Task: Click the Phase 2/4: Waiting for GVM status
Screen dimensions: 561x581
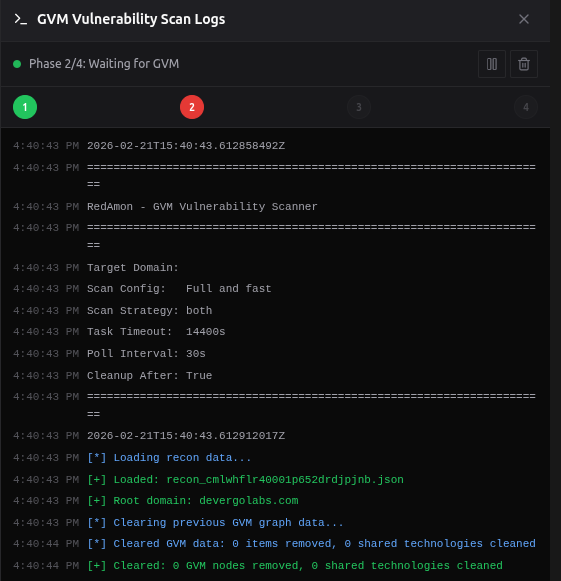Action: point(104,64)
